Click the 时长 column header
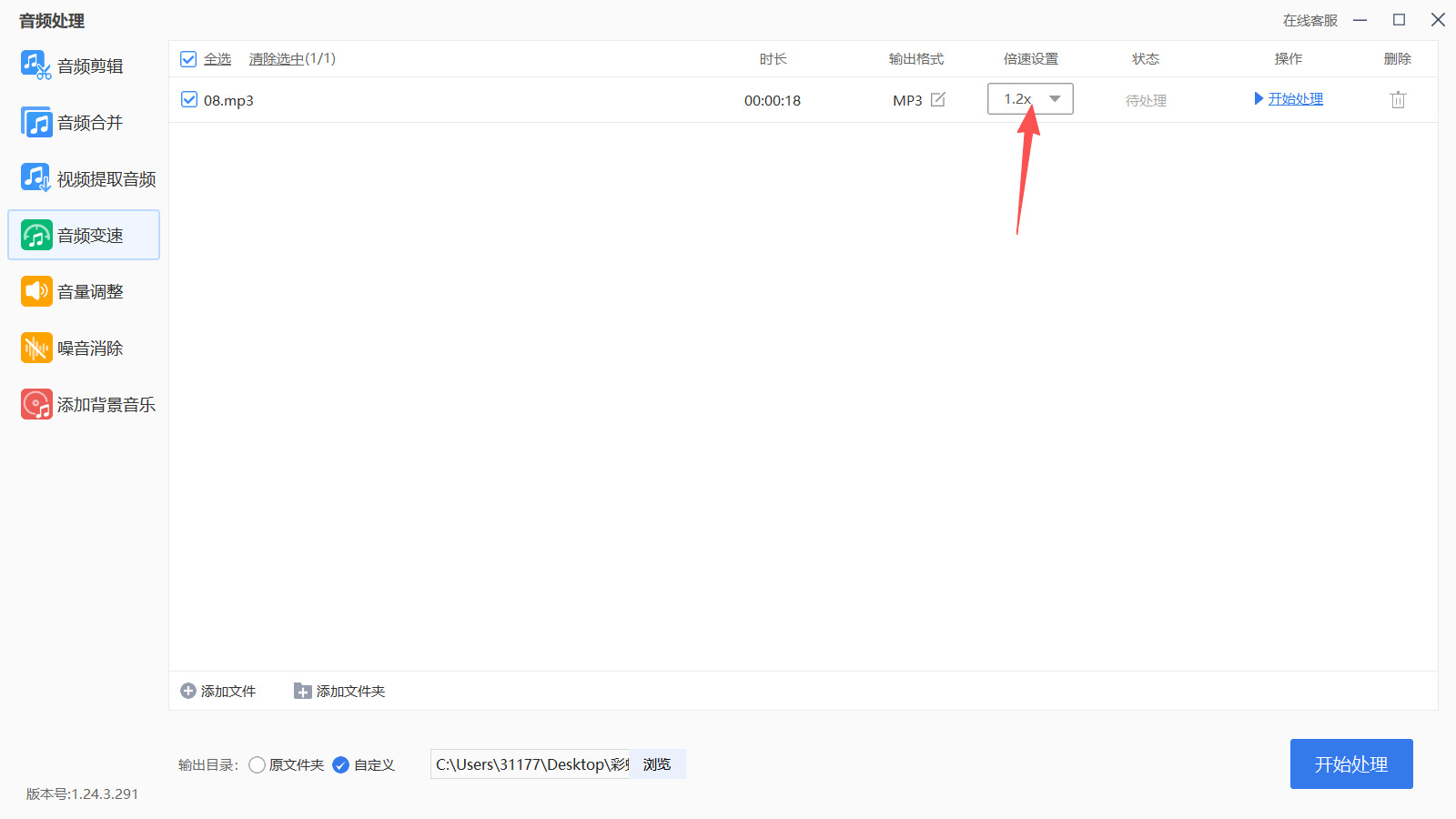The height and width of the screenshot is (819, 1456). pos(773,59)
